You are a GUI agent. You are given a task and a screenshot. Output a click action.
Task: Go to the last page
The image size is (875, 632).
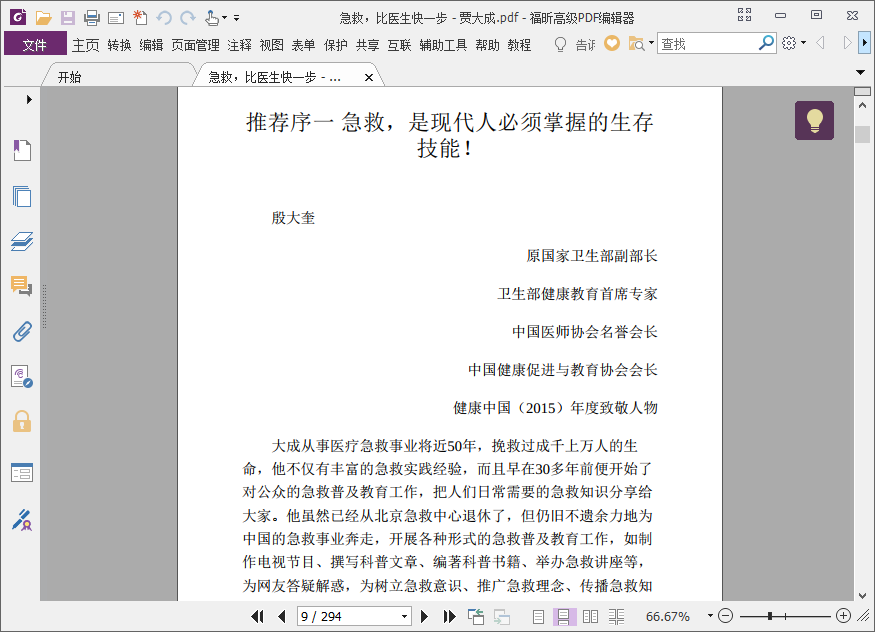click(449, 616)
